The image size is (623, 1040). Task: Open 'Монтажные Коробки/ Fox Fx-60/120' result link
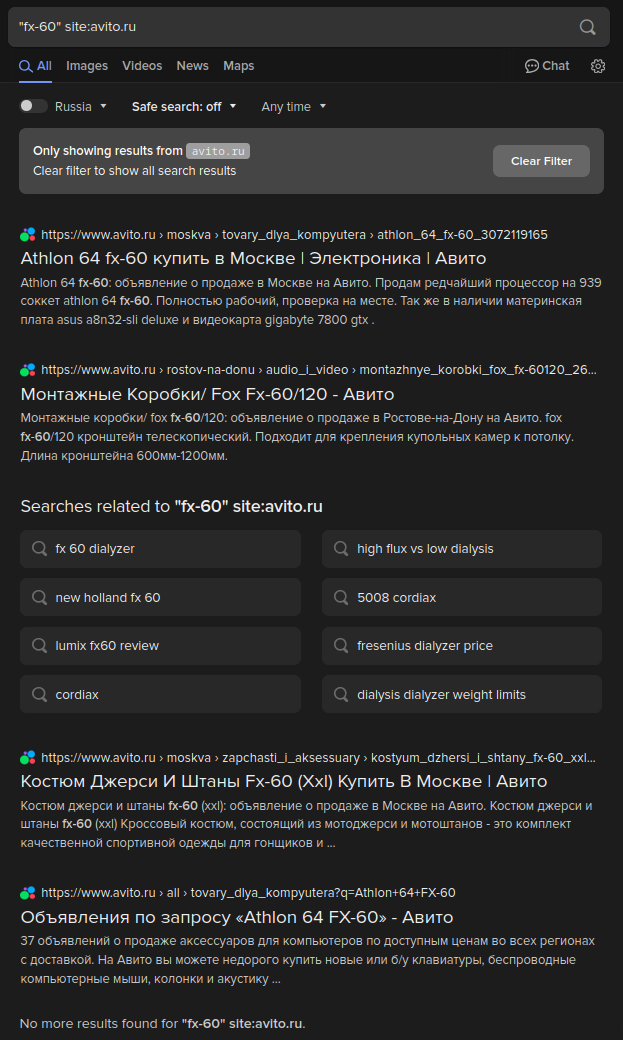pos(207,394)
